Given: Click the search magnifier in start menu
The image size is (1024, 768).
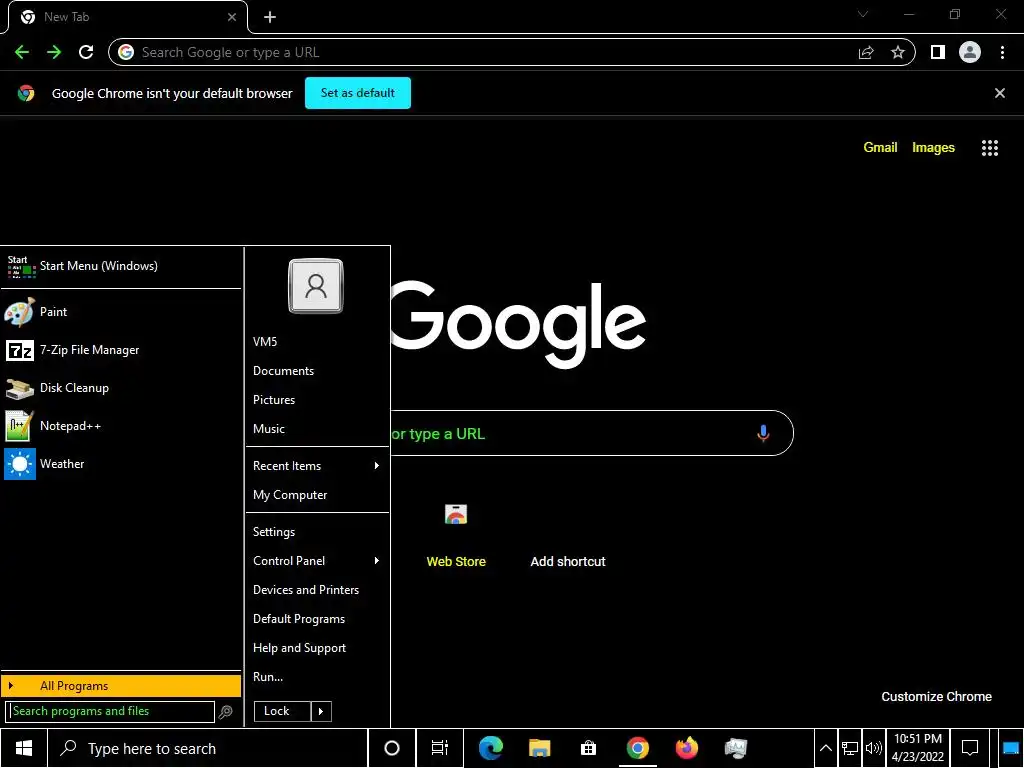Looking at the screenshot, I should click(x=225, y=712).
